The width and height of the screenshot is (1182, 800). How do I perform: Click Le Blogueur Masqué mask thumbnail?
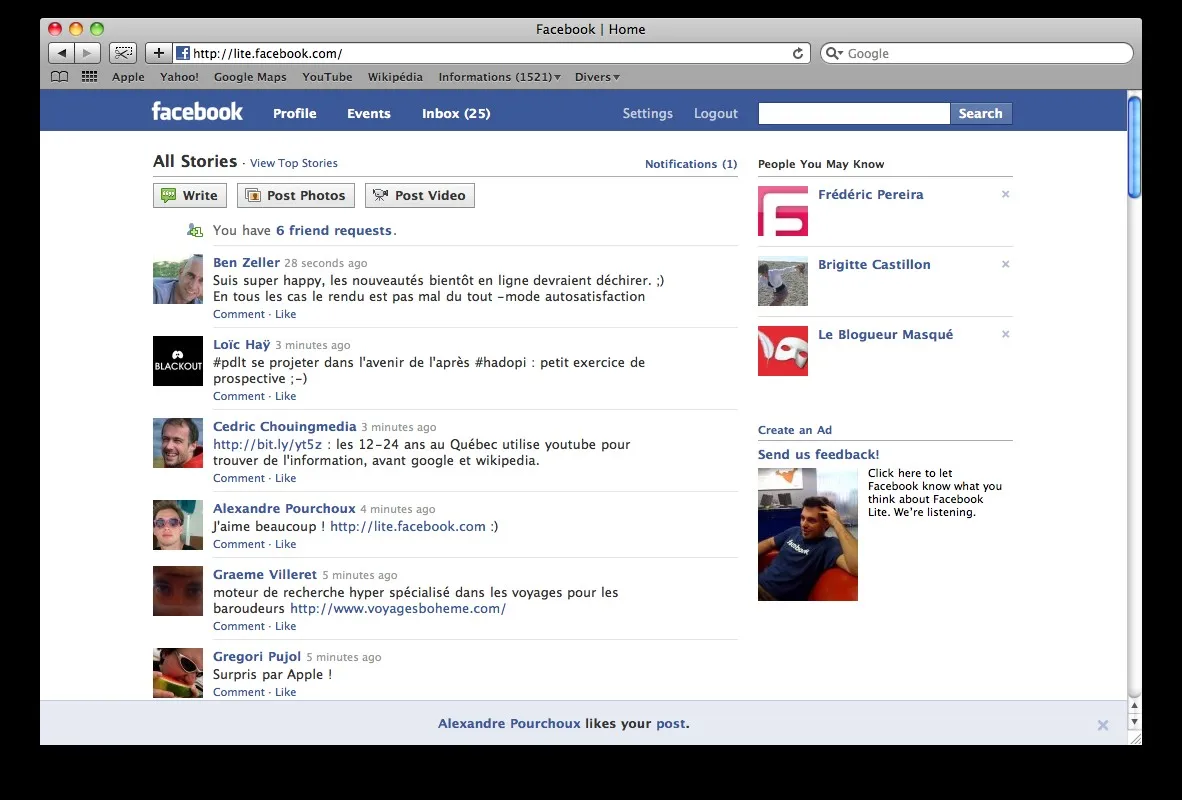[782, 351]
